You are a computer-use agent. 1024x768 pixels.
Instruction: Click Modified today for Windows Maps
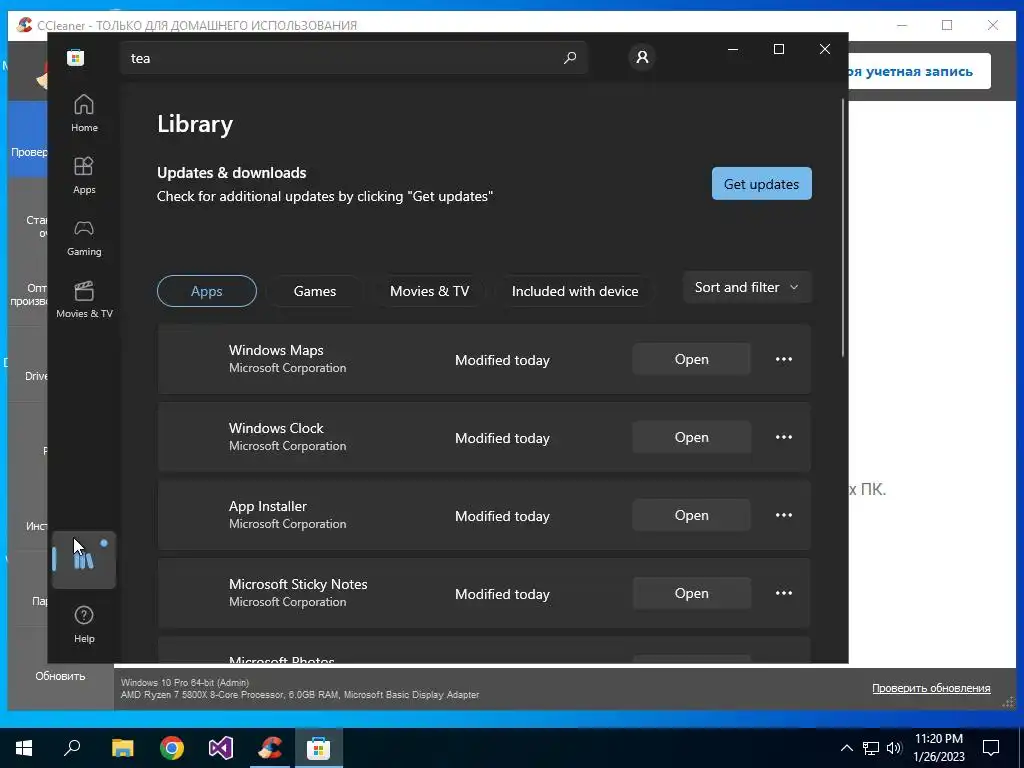click(x=502, y=360)
